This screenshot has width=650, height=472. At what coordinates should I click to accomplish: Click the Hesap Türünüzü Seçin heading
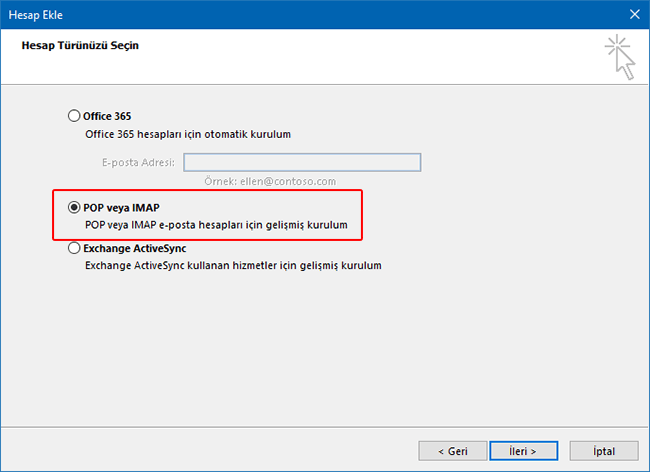79,46
